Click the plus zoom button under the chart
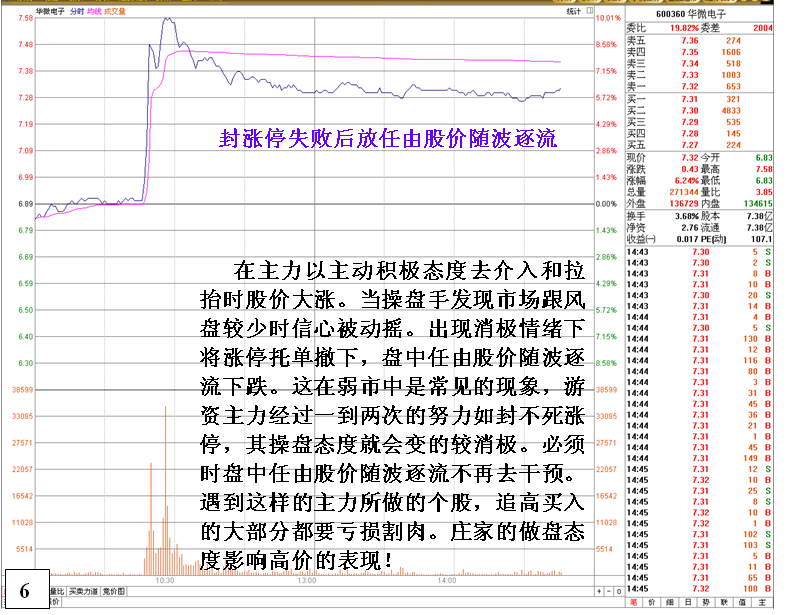801x615 pixels. (600, 591)
